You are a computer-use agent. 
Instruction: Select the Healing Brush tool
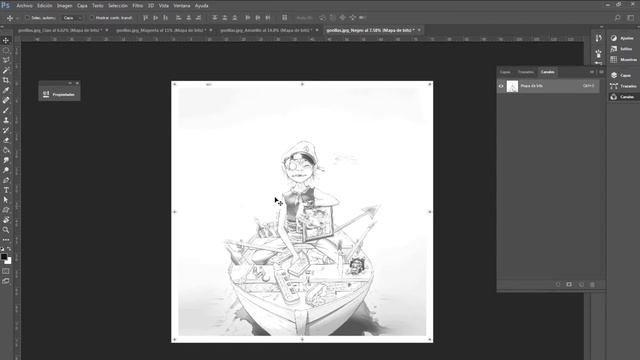click(6, 100)
